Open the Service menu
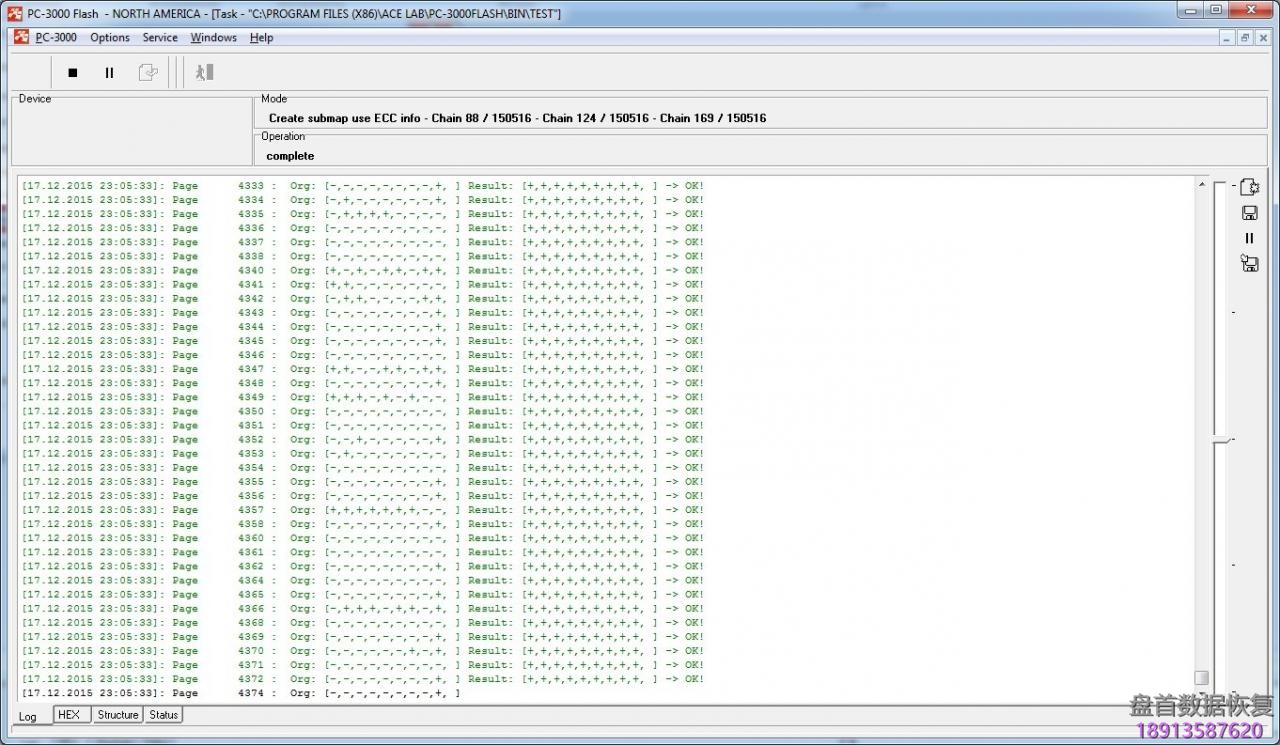 click(160, 38)
